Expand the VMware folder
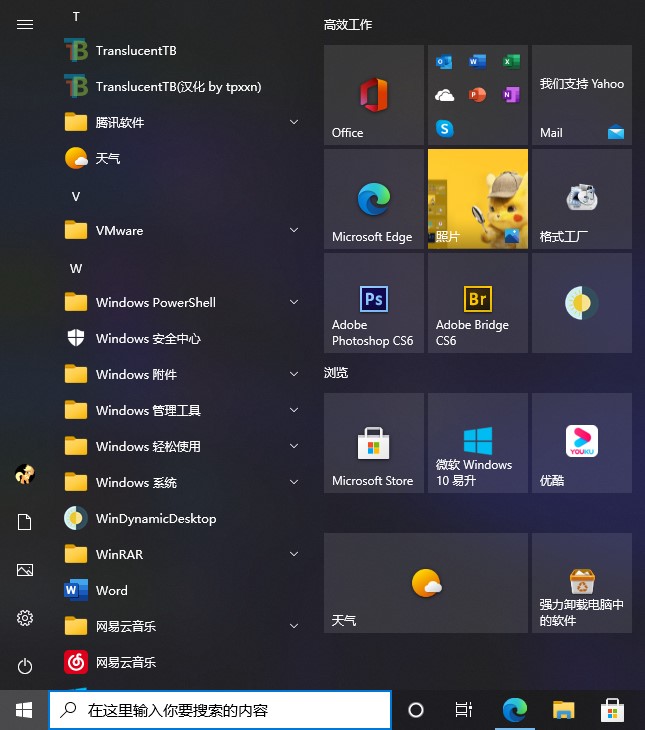 click(x=183, y=230)
